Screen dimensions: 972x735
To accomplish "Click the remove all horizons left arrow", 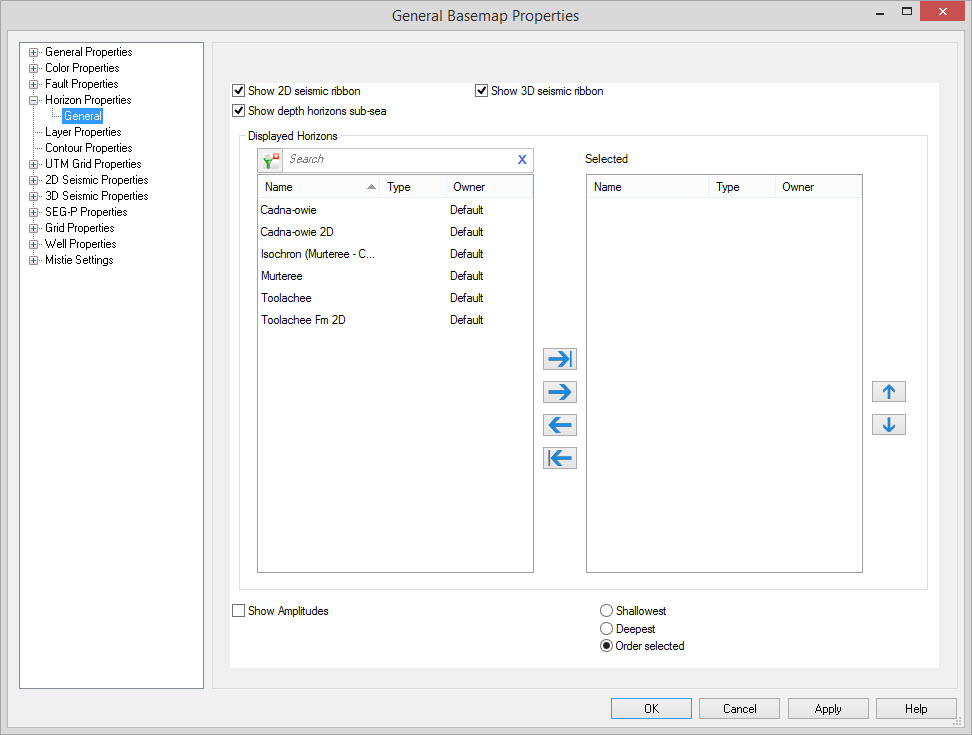I will 560,458.
